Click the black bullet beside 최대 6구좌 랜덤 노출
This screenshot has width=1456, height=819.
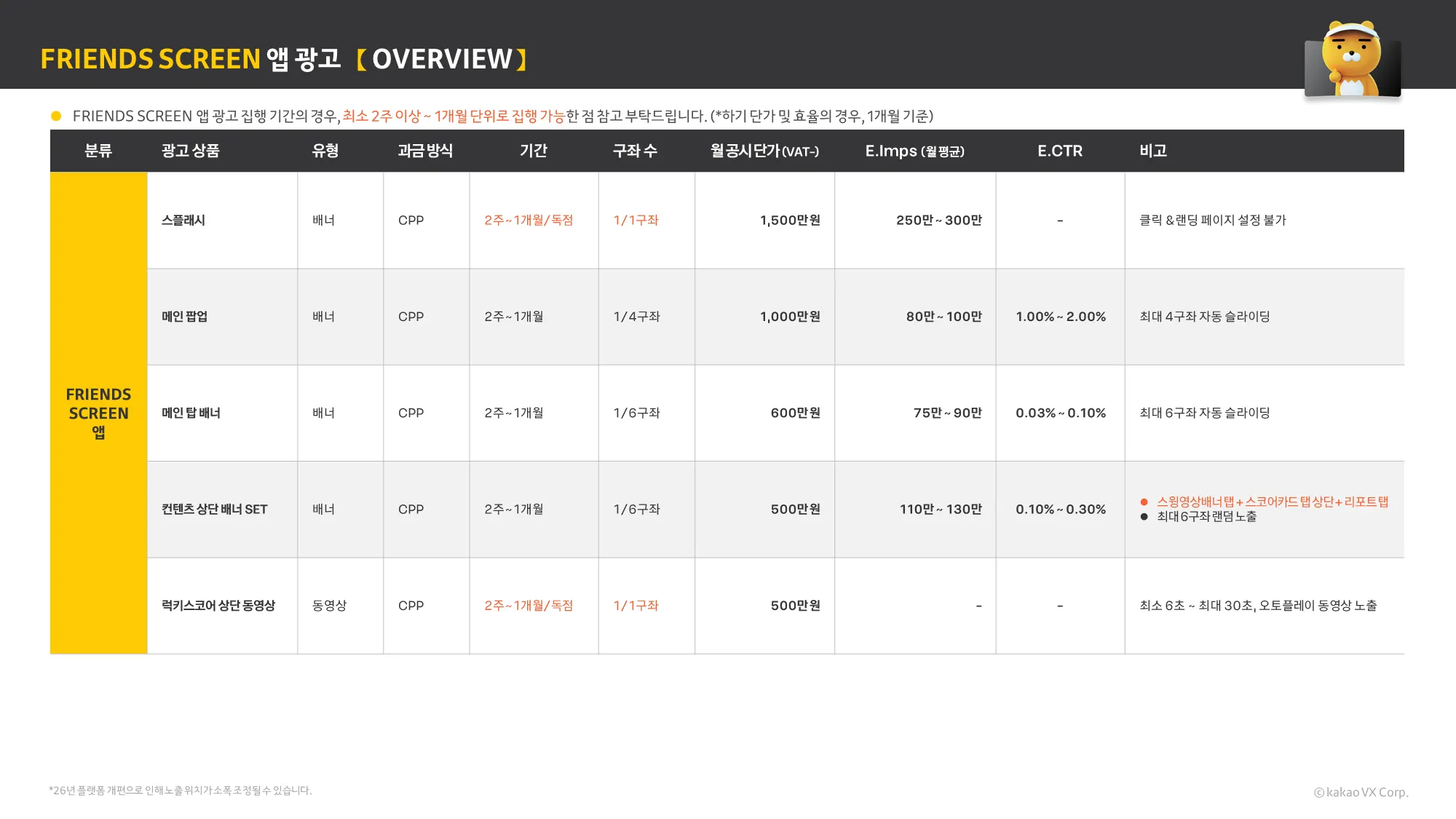point(1144,517)
